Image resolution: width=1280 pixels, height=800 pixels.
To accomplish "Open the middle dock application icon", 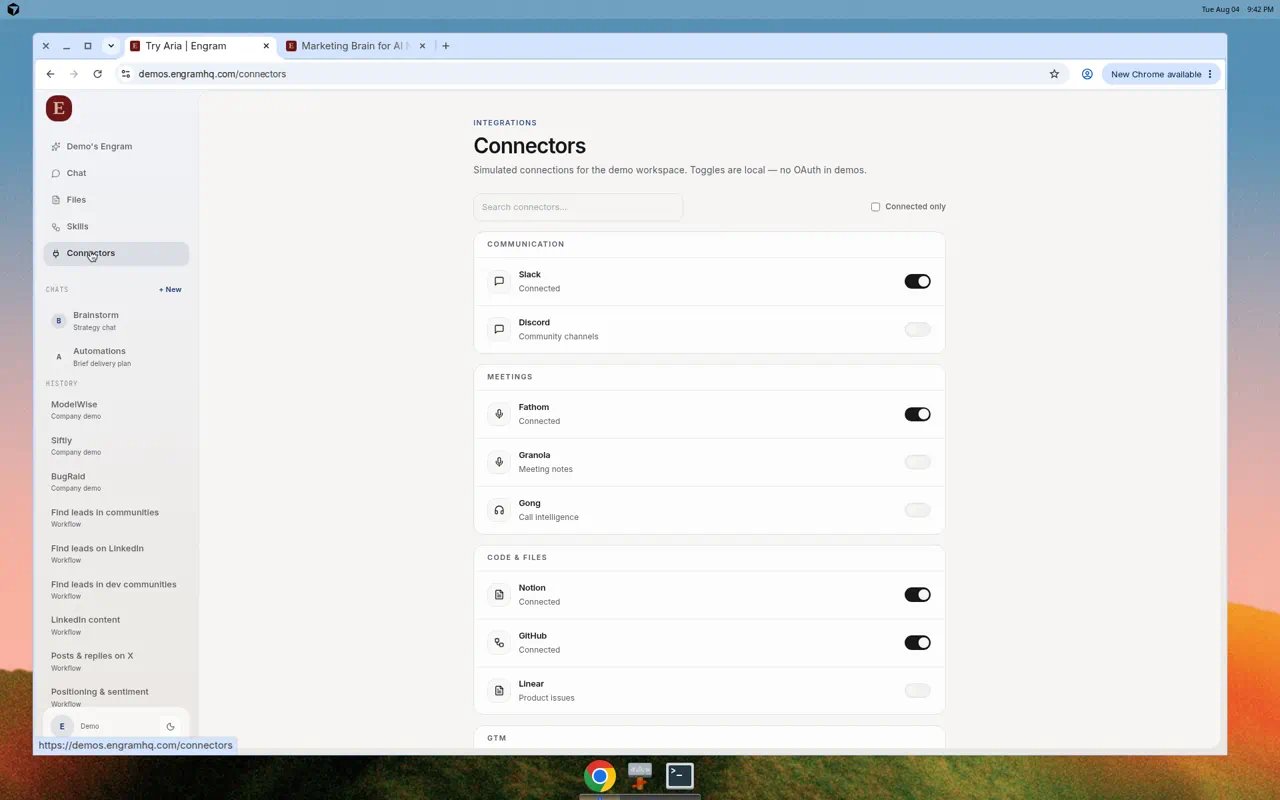I will pyautogui.click(x=640, y=776).
